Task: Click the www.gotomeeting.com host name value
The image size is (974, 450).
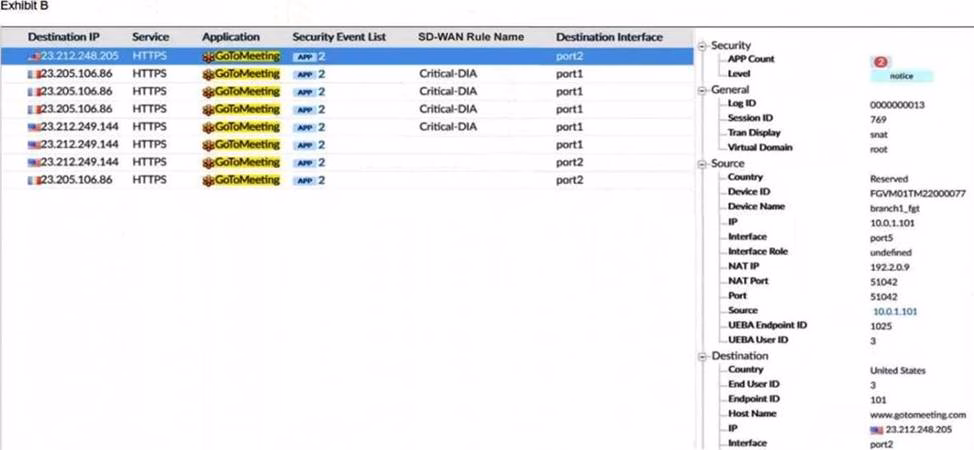Action: tap(917, 414)
